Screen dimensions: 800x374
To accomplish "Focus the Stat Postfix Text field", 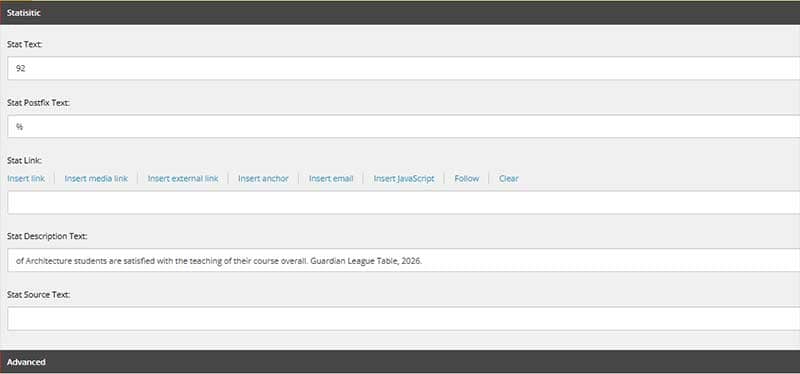I will 404,126.
